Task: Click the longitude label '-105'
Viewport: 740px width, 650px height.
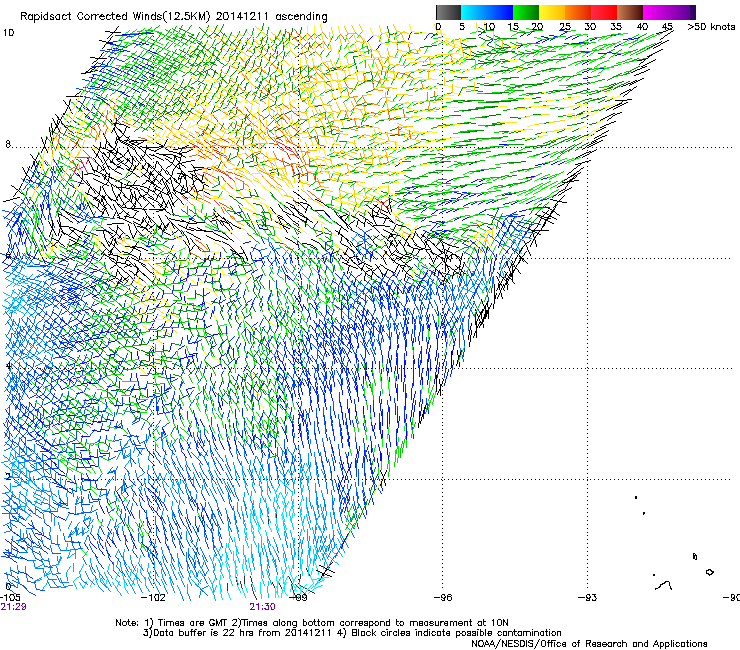Action: pyautogui.click(x=11, y=597)
